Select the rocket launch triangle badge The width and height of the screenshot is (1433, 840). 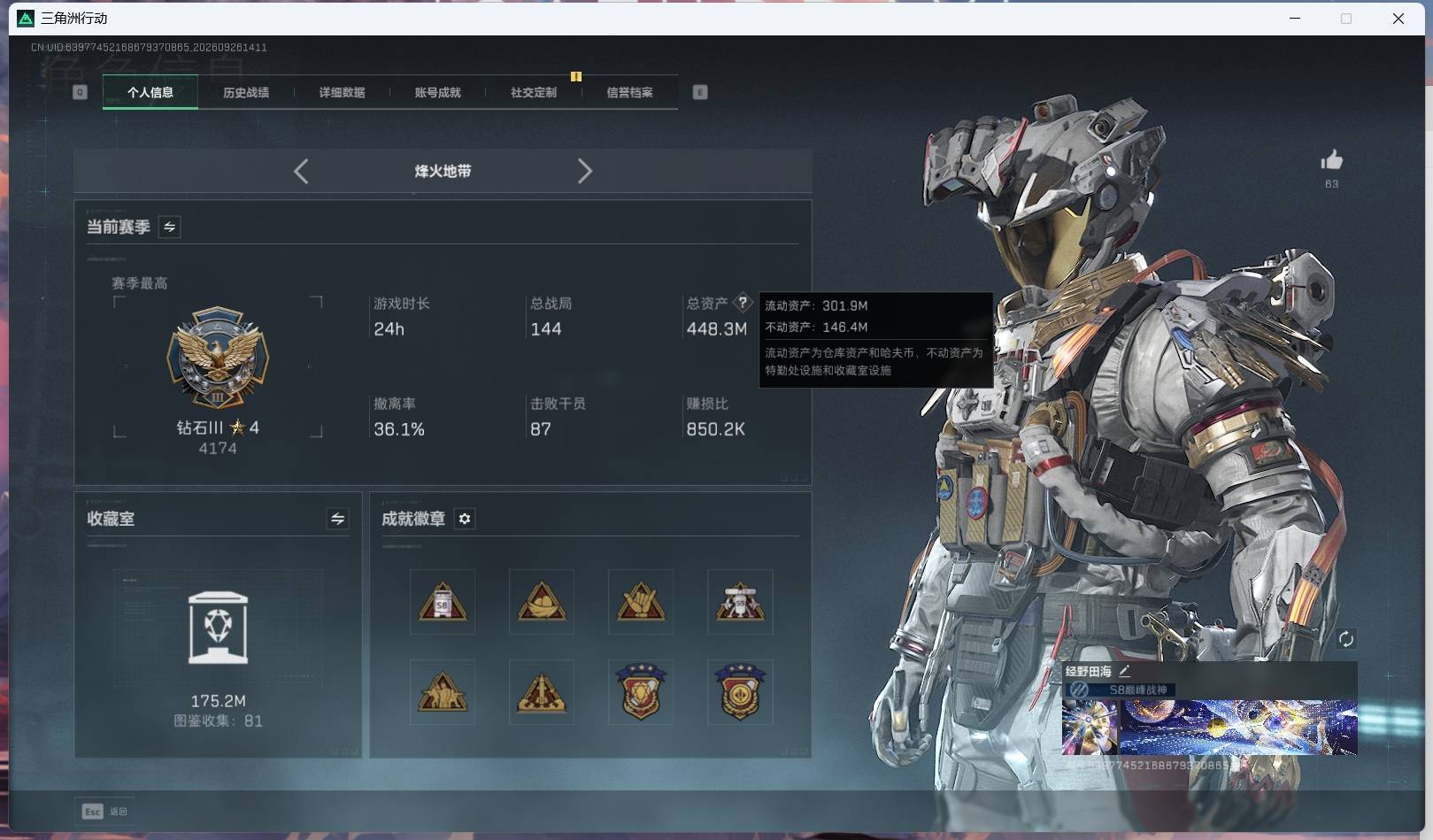542,691
